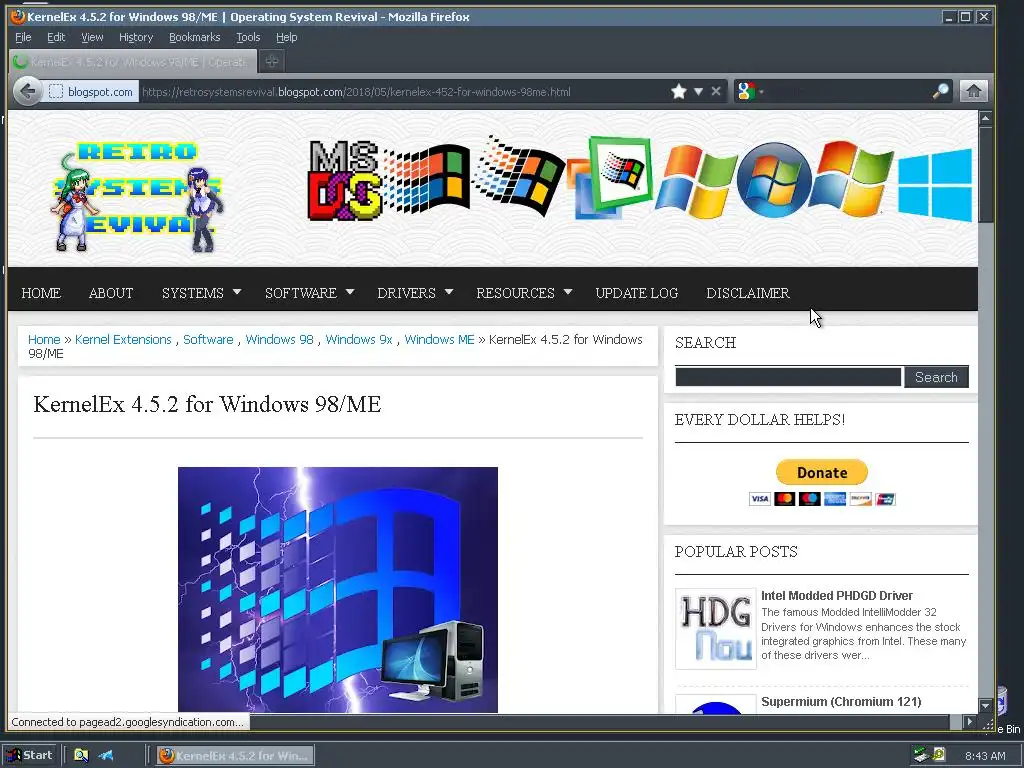Image resolution: width=1024 pixels, height=768 pixels.
Task: Open the Windows Start menu
Action: (x=31, y=755)
